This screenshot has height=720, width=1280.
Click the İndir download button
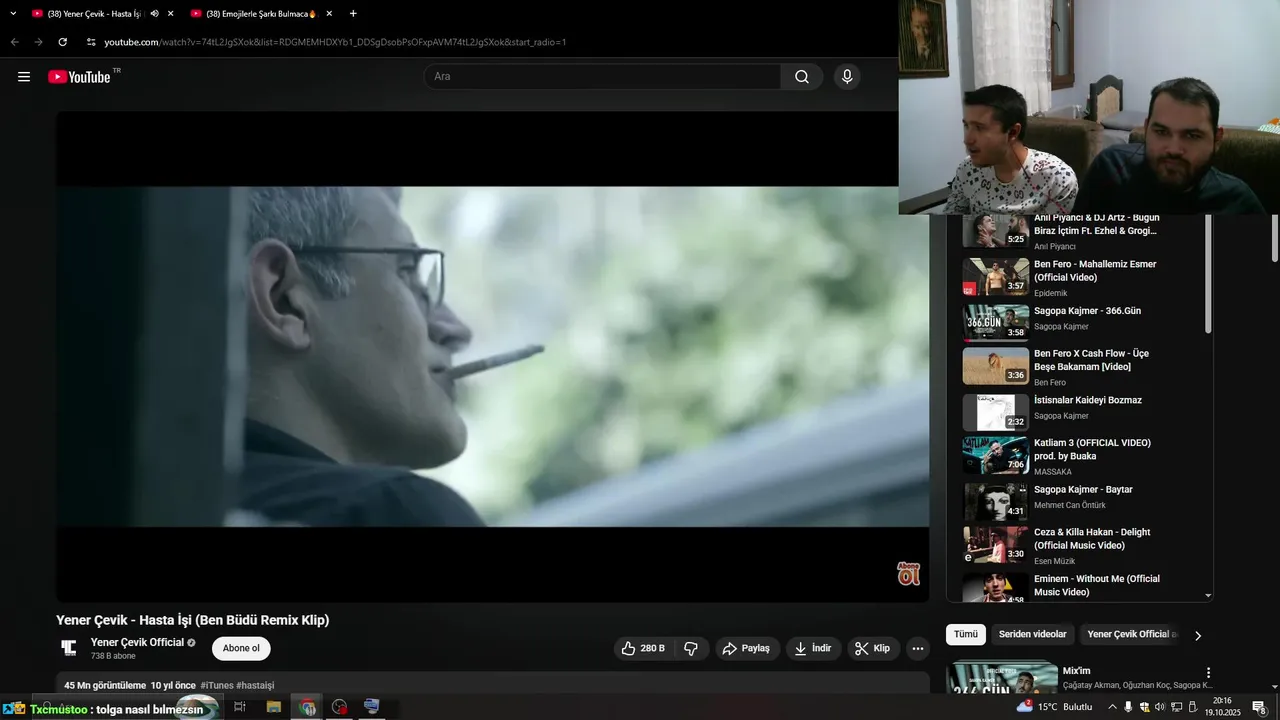click(x=813, y=648)
